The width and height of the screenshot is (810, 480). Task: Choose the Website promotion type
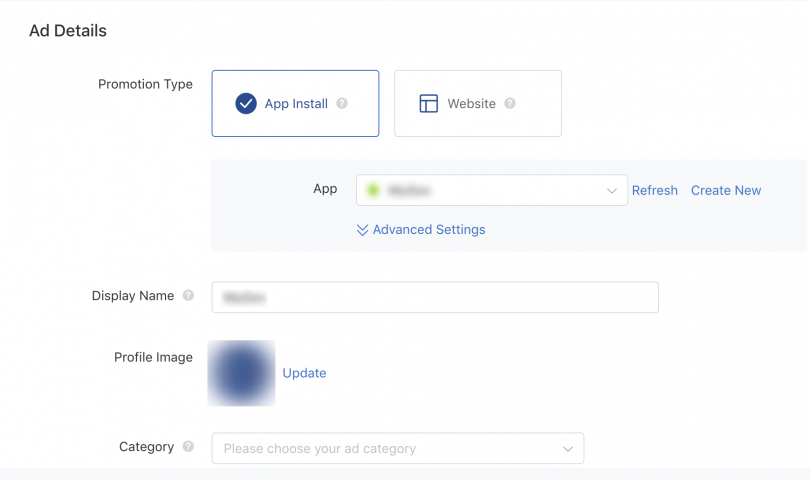[477, 103]
